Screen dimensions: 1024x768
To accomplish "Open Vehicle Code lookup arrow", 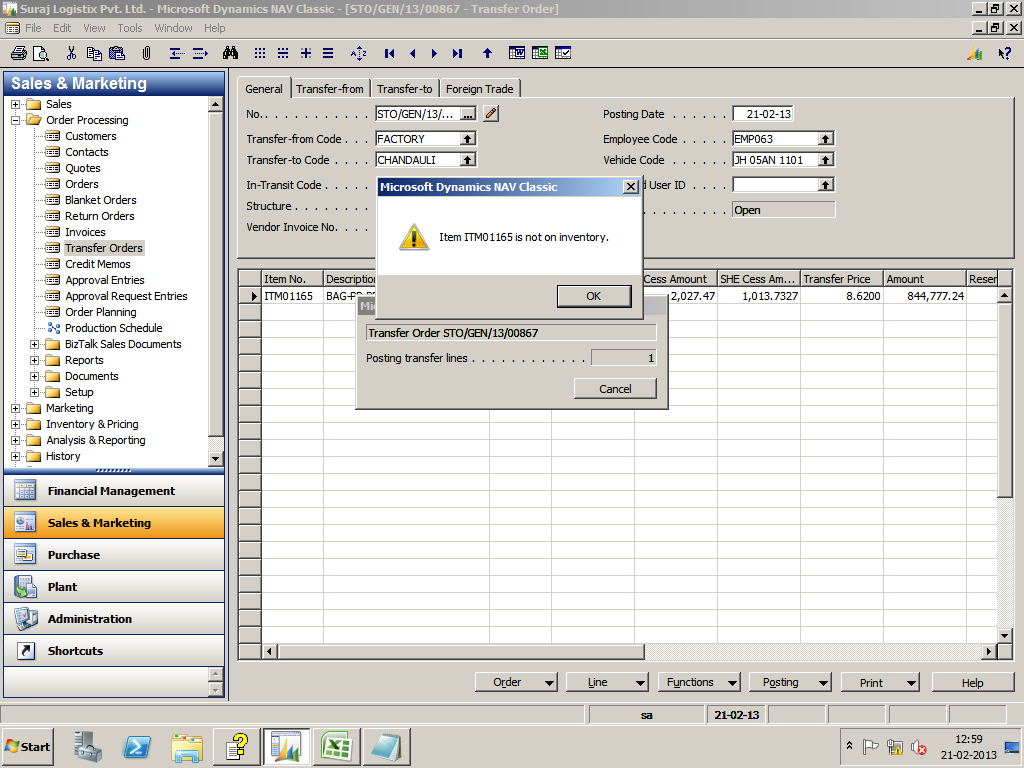I will [x=825, y=160].
